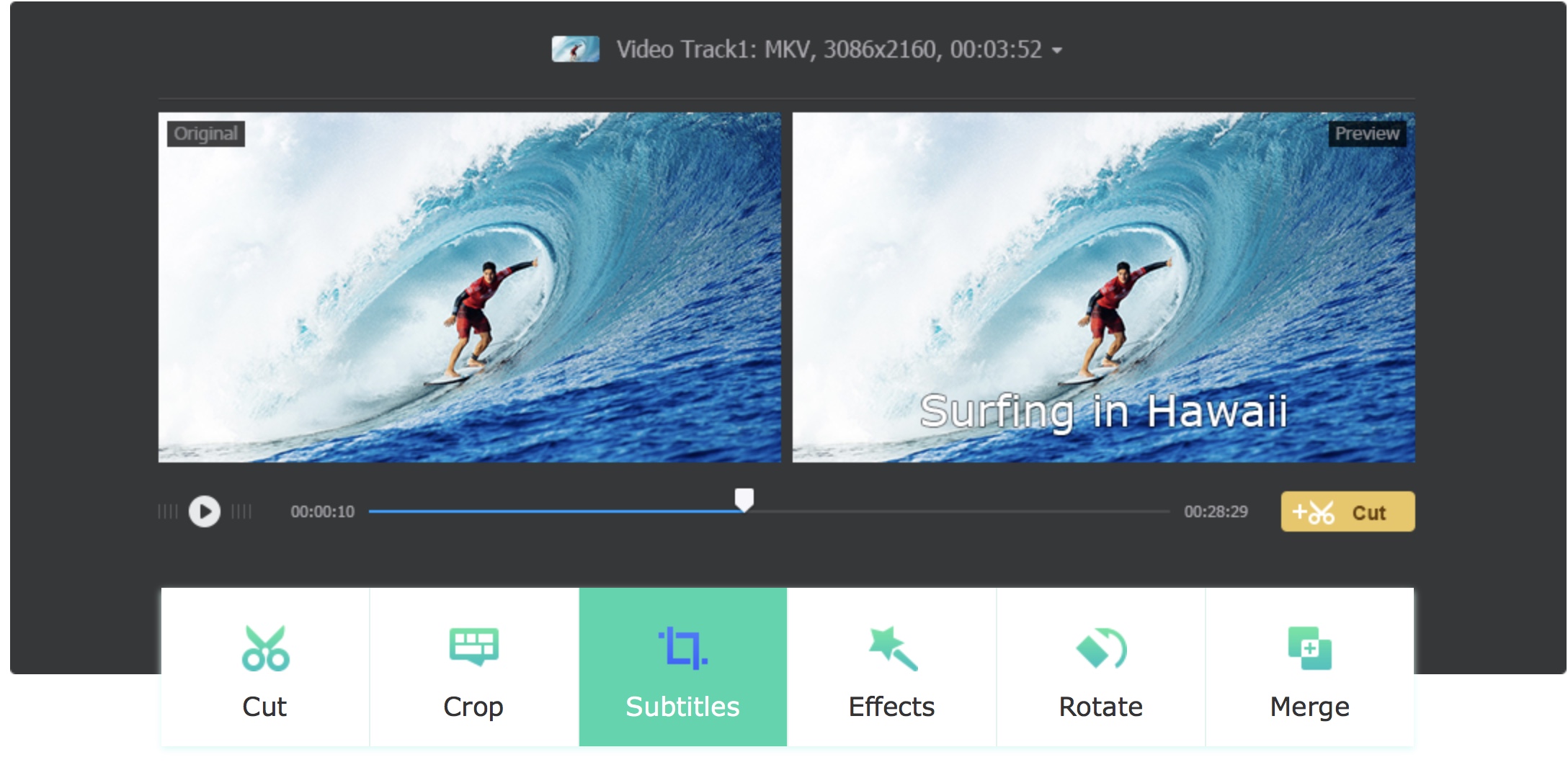This screenshot has width=1568, height=765.
Task: Click the surfer video thumbnail beside Video Track1
Action: coord(574,50)
